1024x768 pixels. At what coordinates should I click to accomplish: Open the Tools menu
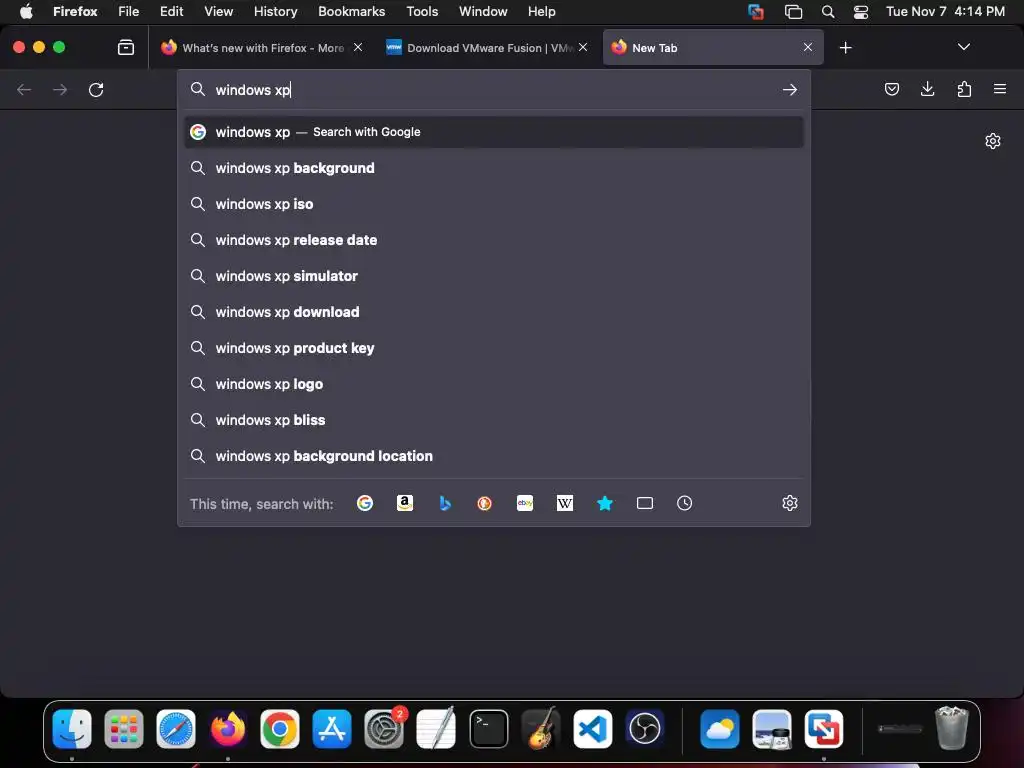[422, 11]
